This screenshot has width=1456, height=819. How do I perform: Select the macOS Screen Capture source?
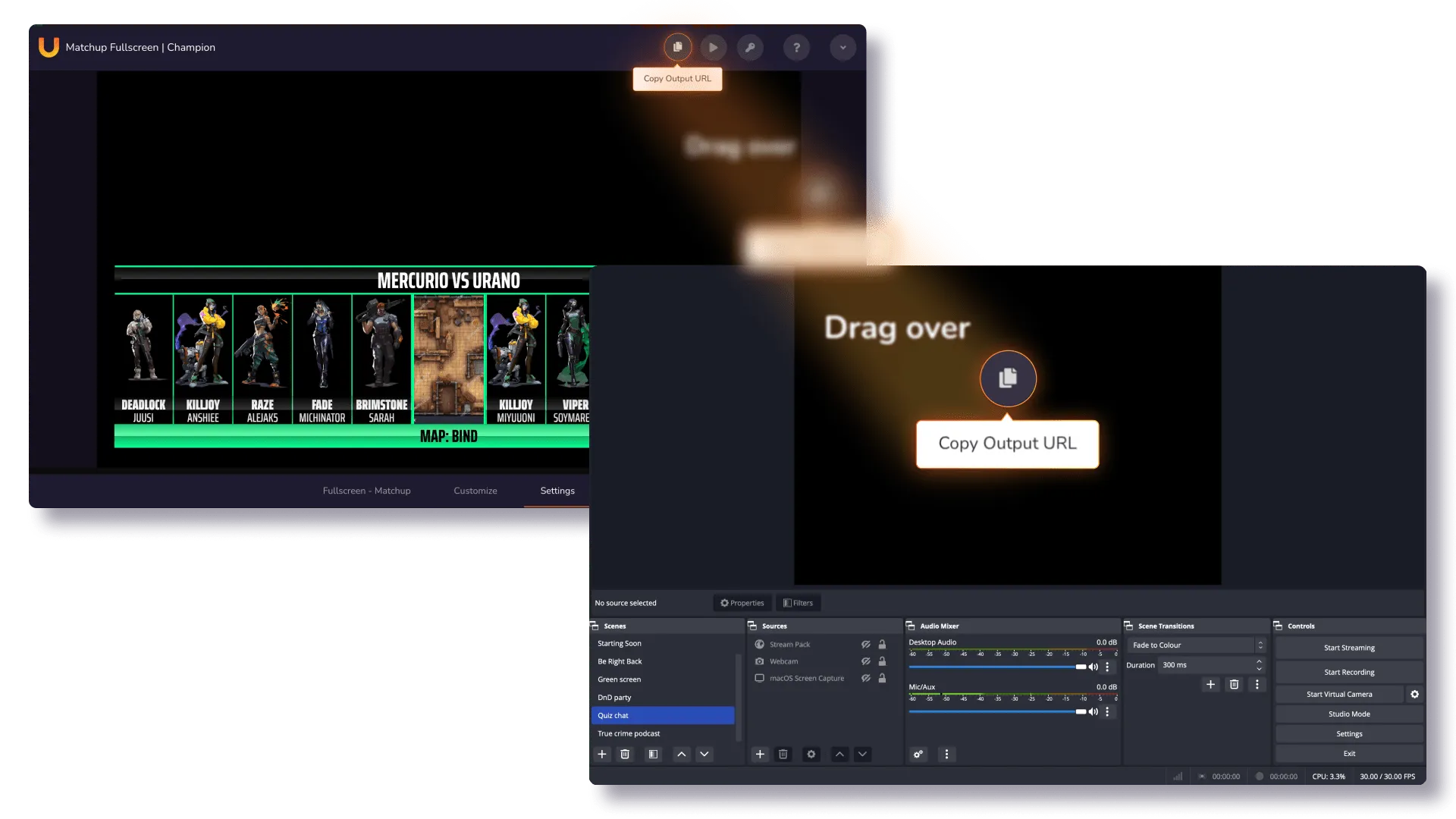pos(807,678)
